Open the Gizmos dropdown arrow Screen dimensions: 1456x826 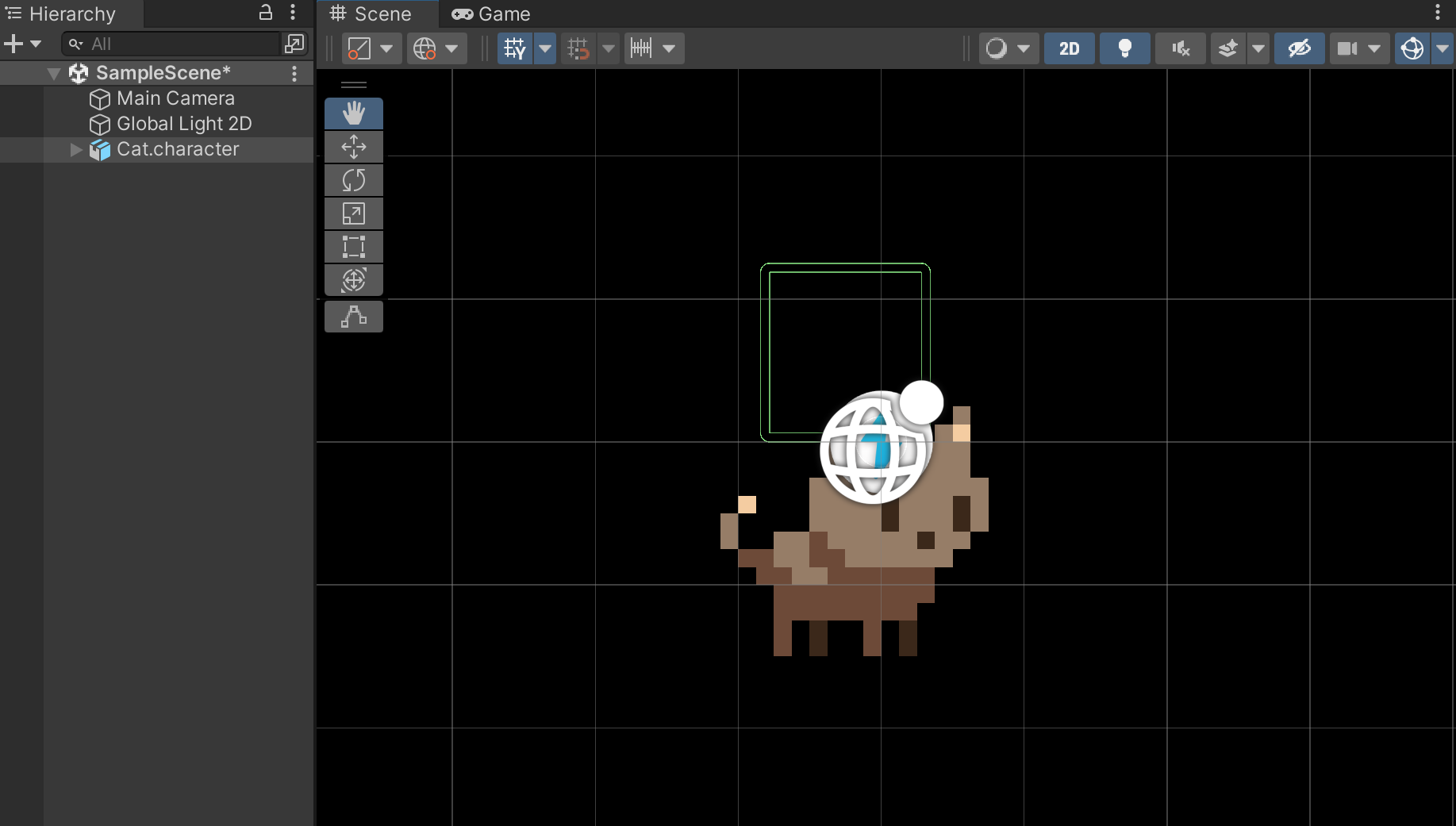[1443, 48]
